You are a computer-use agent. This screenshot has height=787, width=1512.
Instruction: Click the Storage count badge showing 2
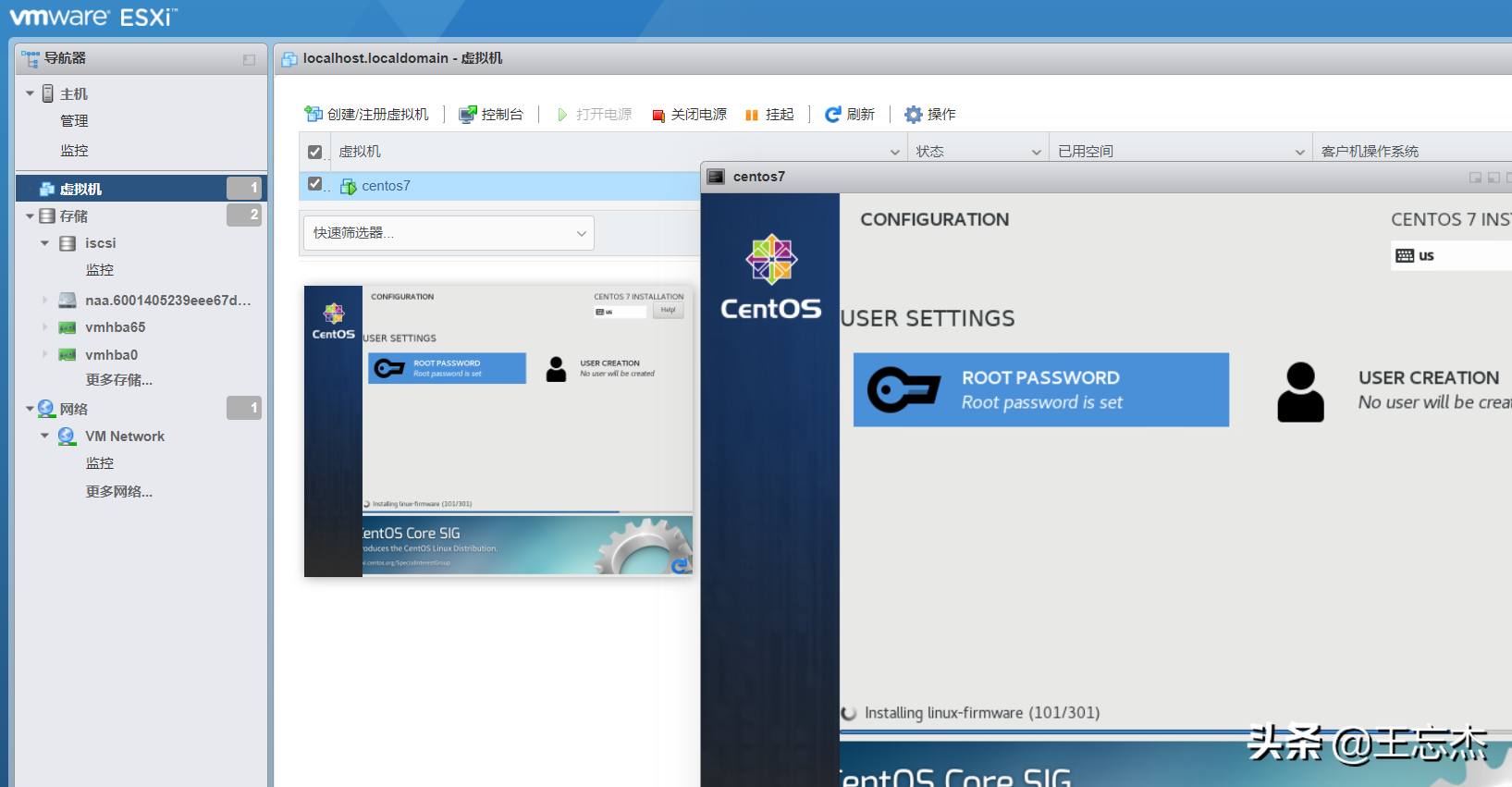244,215
